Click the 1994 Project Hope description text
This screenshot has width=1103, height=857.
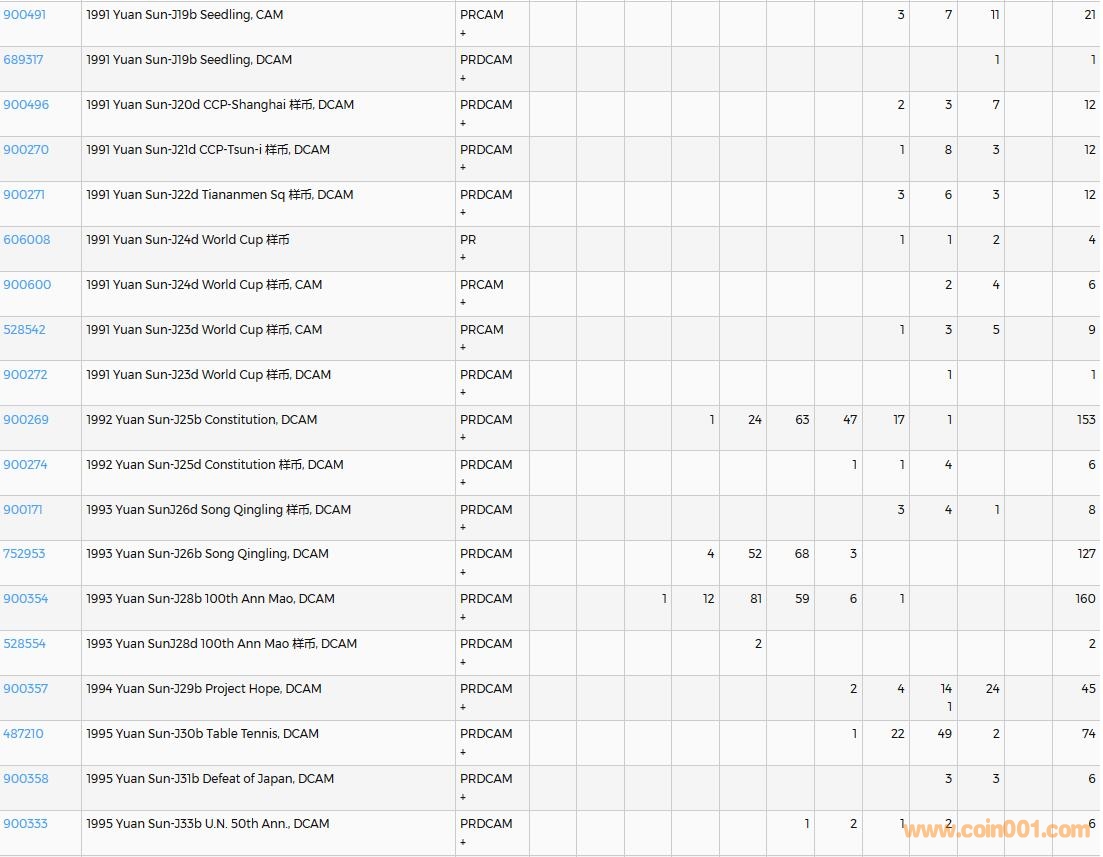click(x=203, y=689)
